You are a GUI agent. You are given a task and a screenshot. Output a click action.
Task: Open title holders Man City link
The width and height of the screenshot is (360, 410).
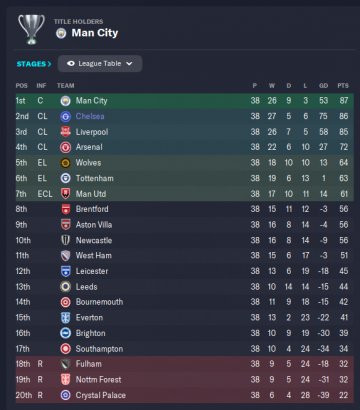coord(95,33)
